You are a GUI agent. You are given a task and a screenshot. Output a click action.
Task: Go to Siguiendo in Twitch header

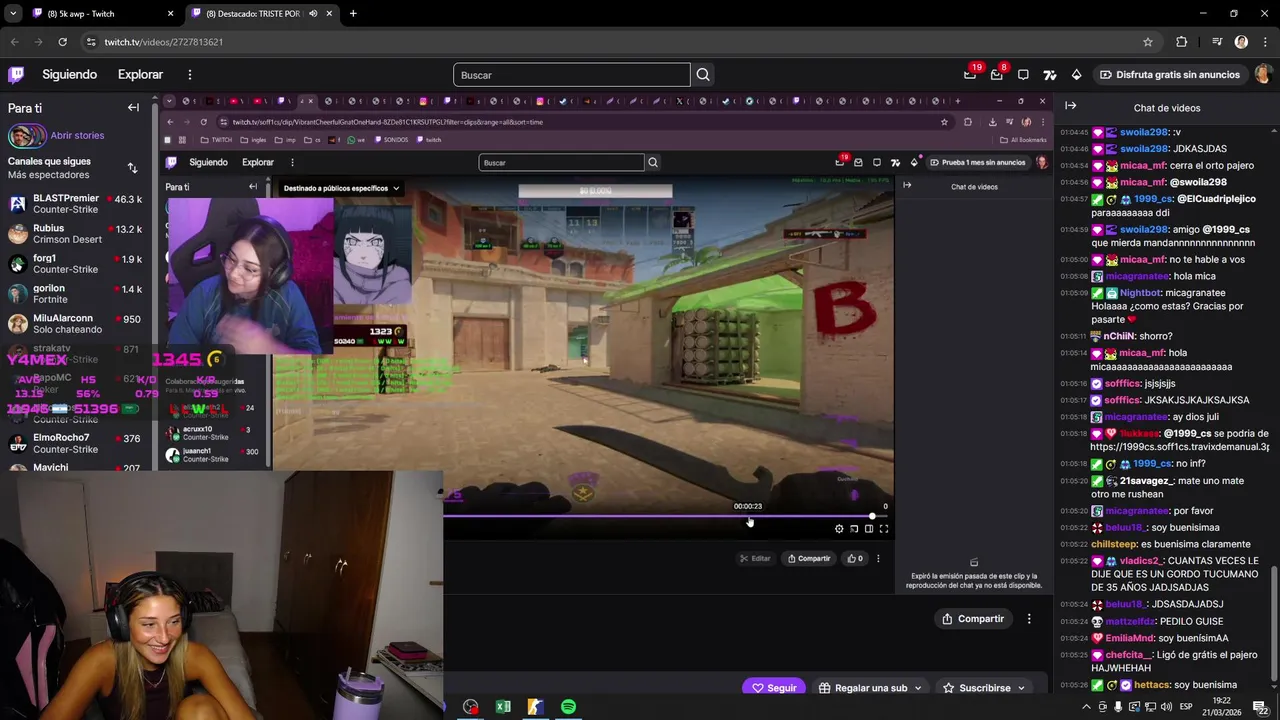coord(70,75)
